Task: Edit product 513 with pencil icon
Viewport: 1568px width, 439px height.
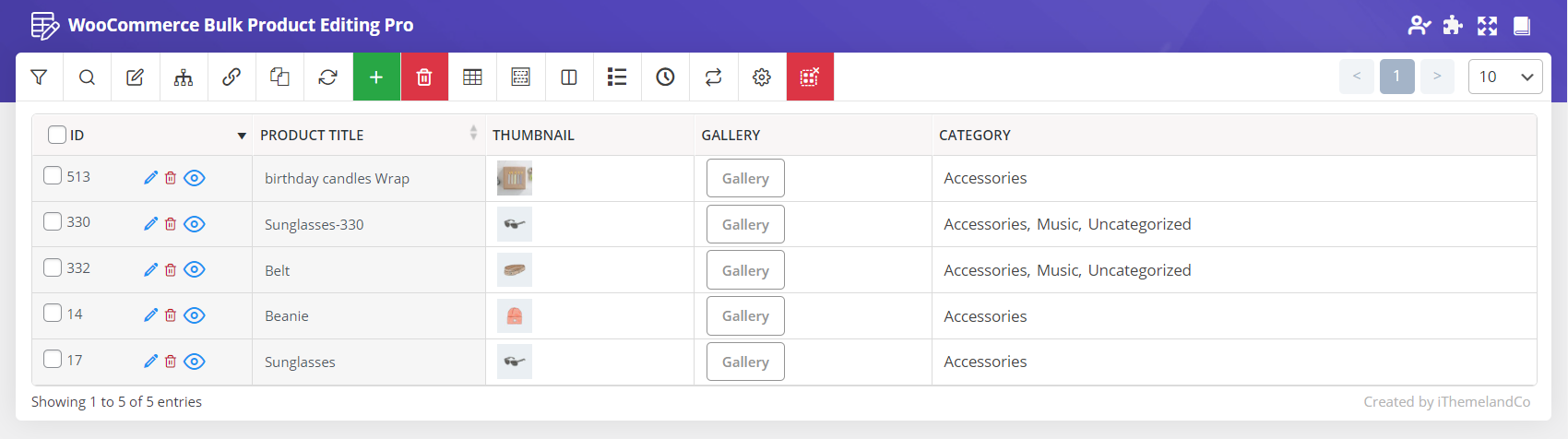Action: [x=151, y=178]
